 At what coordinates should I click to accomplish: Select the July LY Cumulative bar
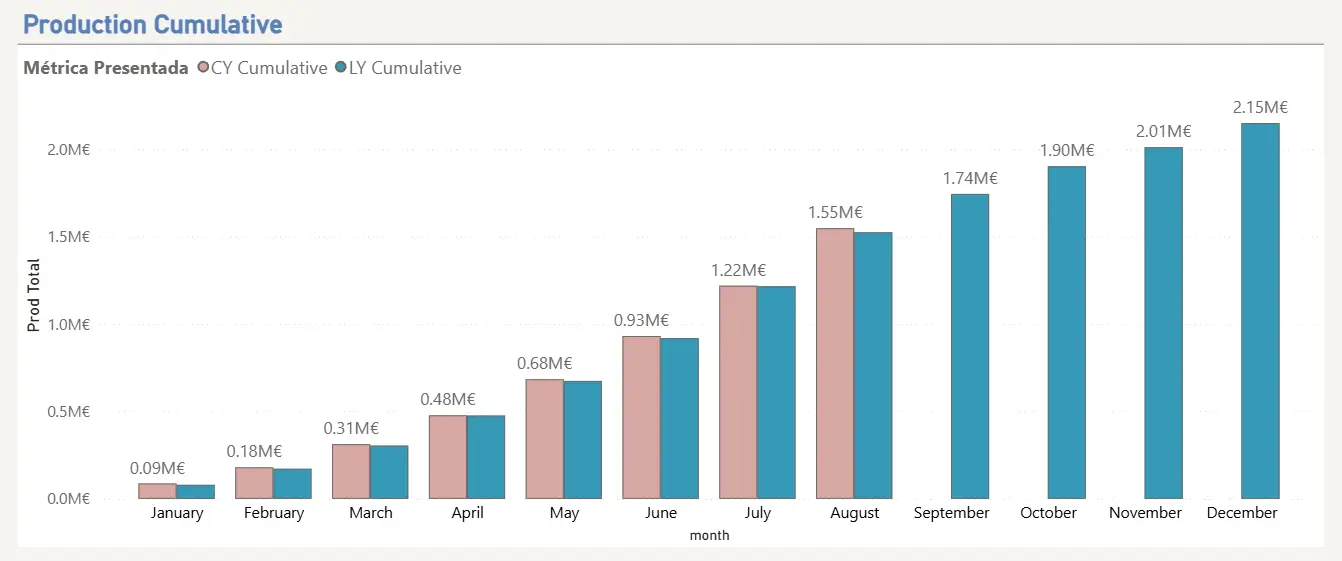(x=776, y=392)
